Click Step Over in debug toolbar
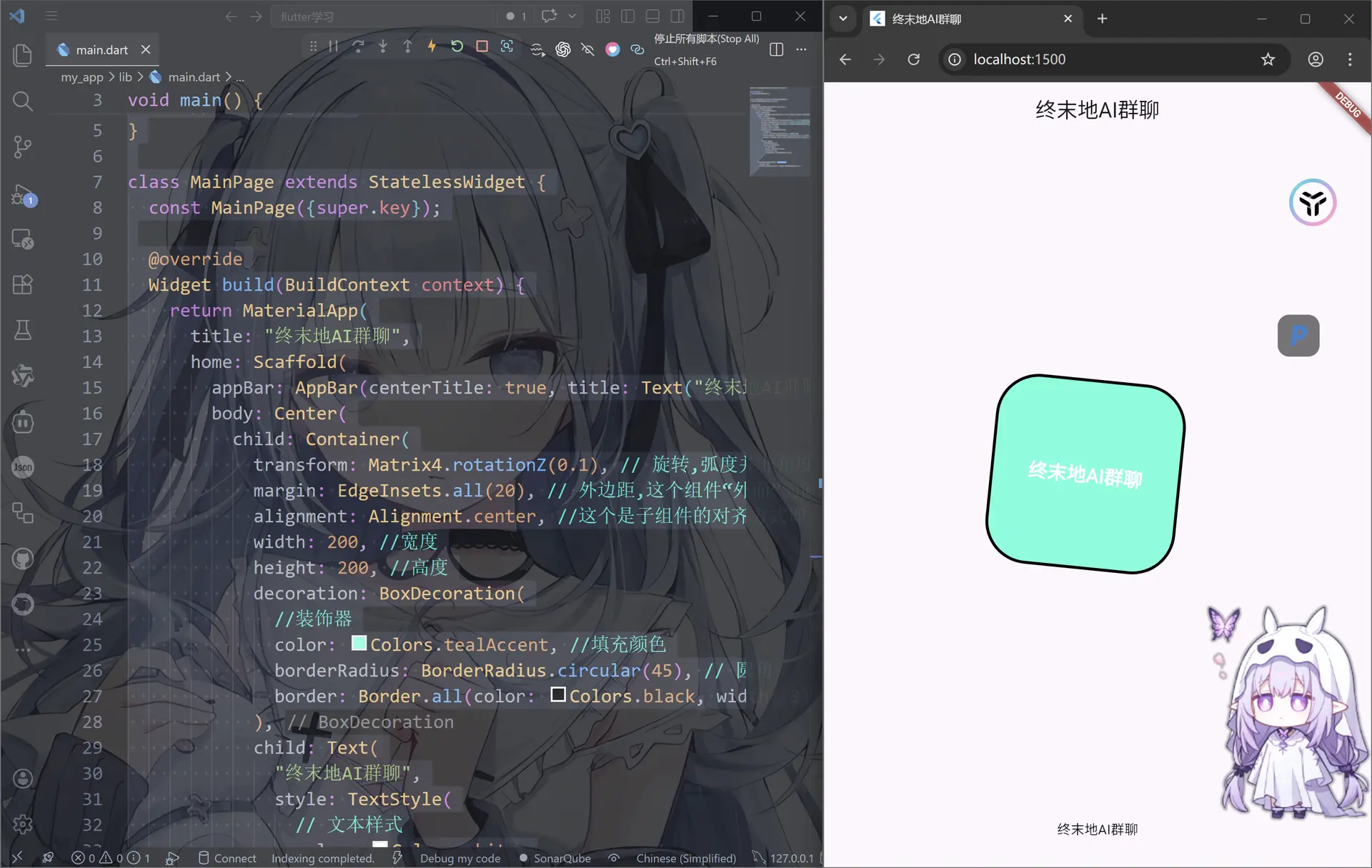 [x=359, y=46]
